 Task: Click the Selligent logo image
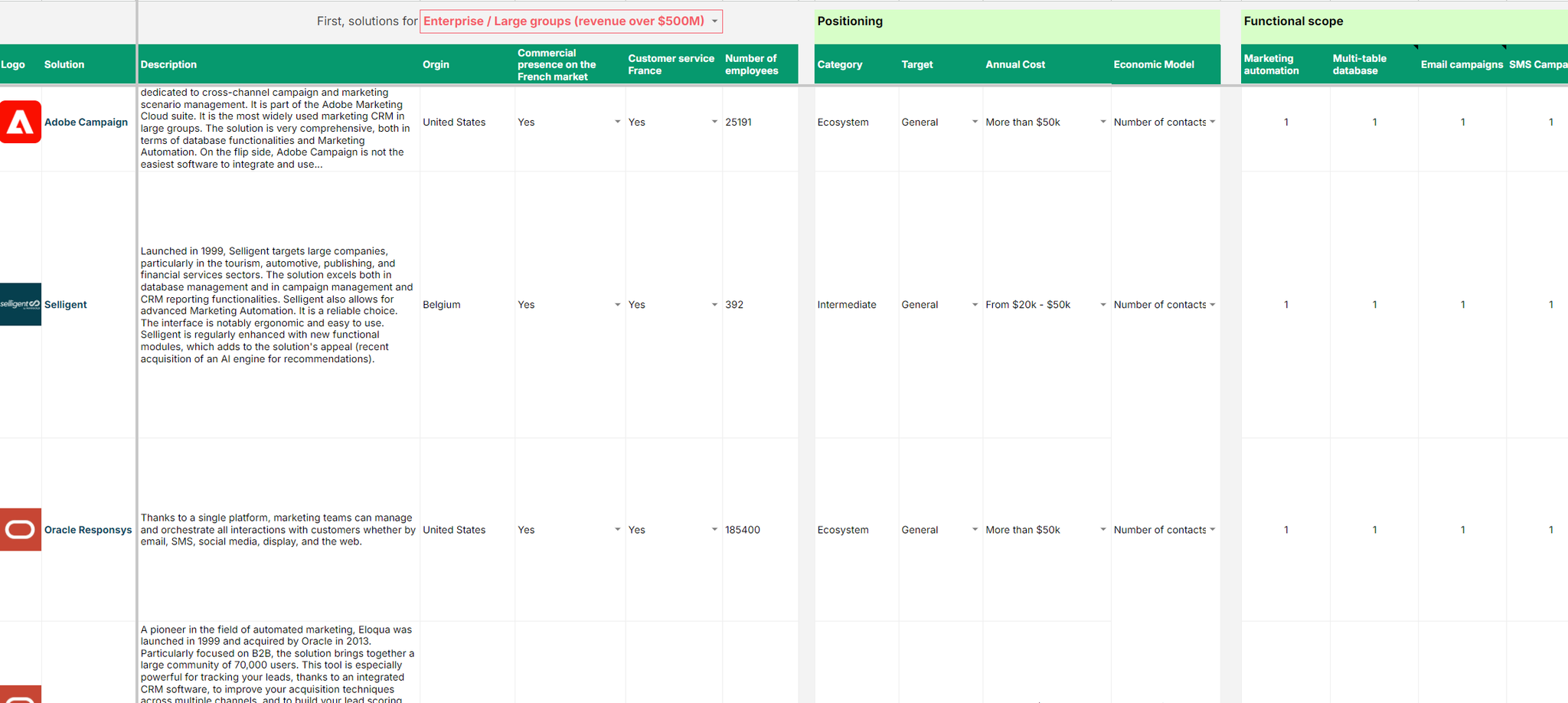(21, 304)
